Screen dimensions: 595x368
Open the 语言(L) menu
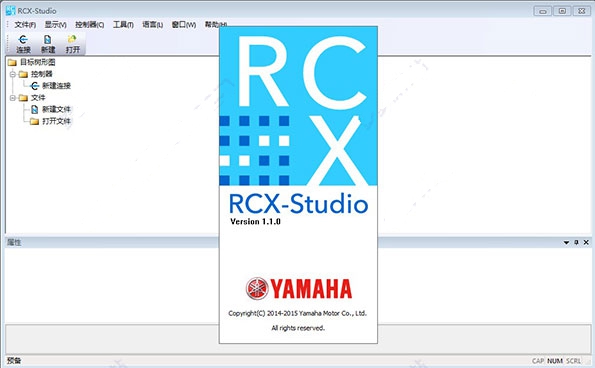point(153,25)
